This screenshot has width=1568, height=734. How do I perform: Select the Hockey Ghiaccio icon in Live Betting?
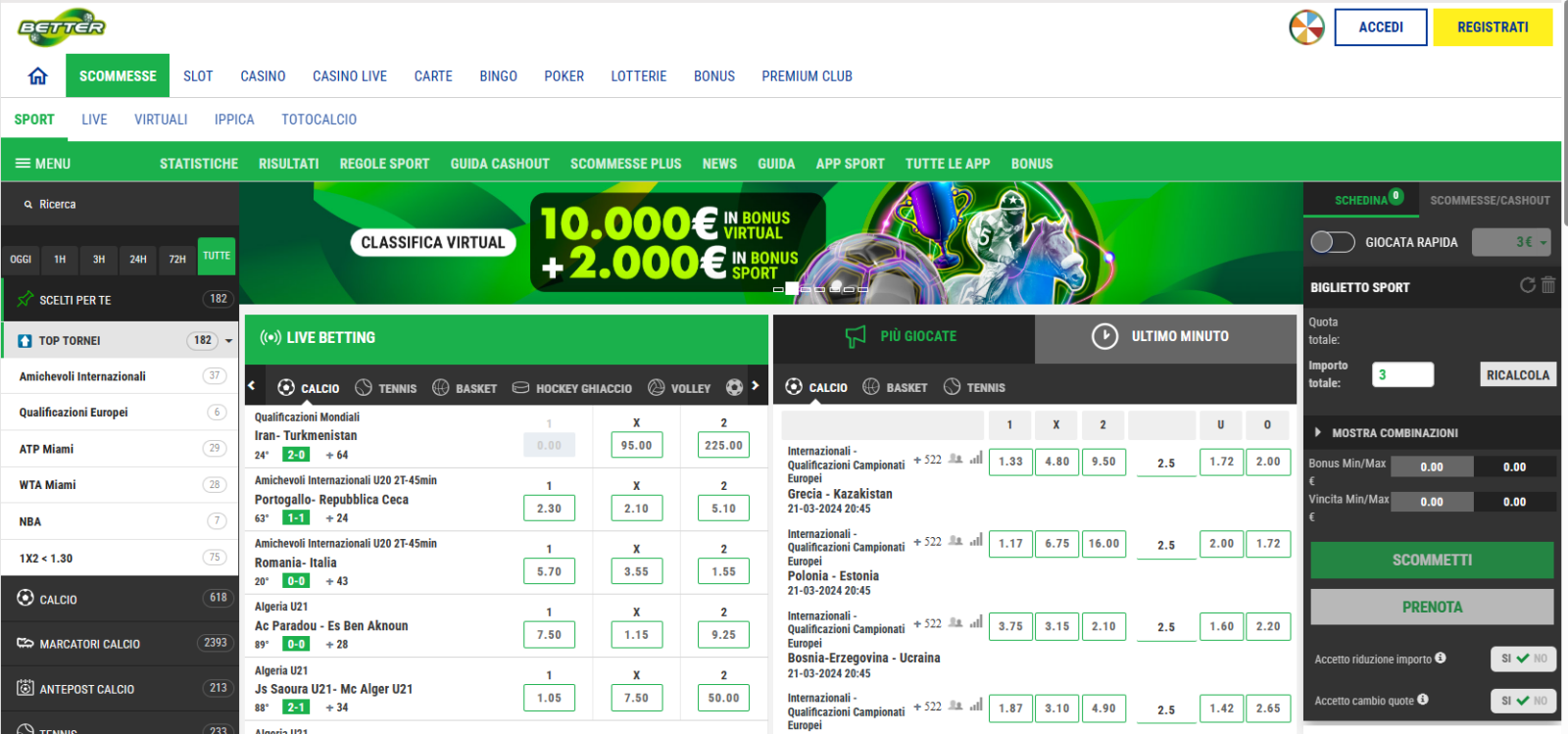pos(521,388)
